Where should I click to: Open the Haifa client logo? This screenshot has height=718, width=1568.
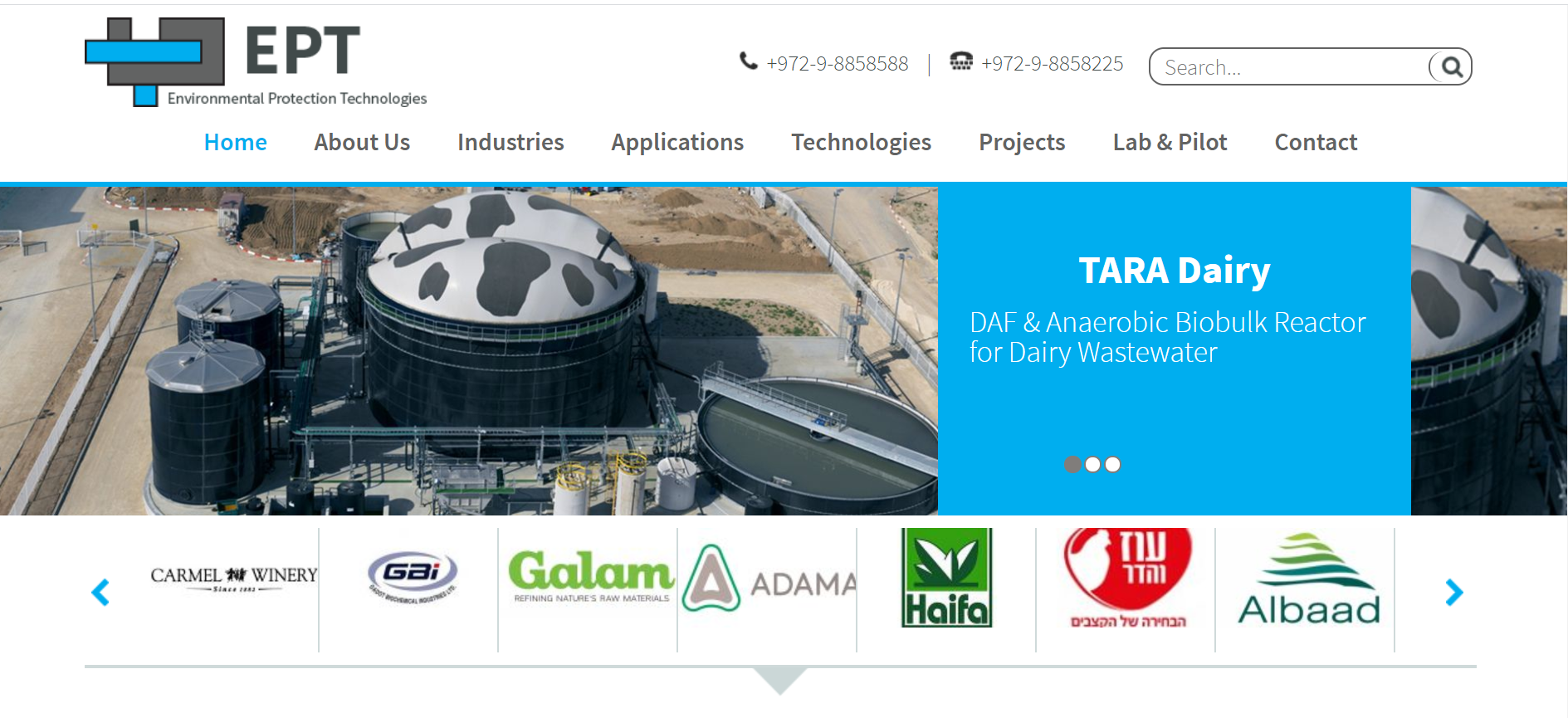947,578
